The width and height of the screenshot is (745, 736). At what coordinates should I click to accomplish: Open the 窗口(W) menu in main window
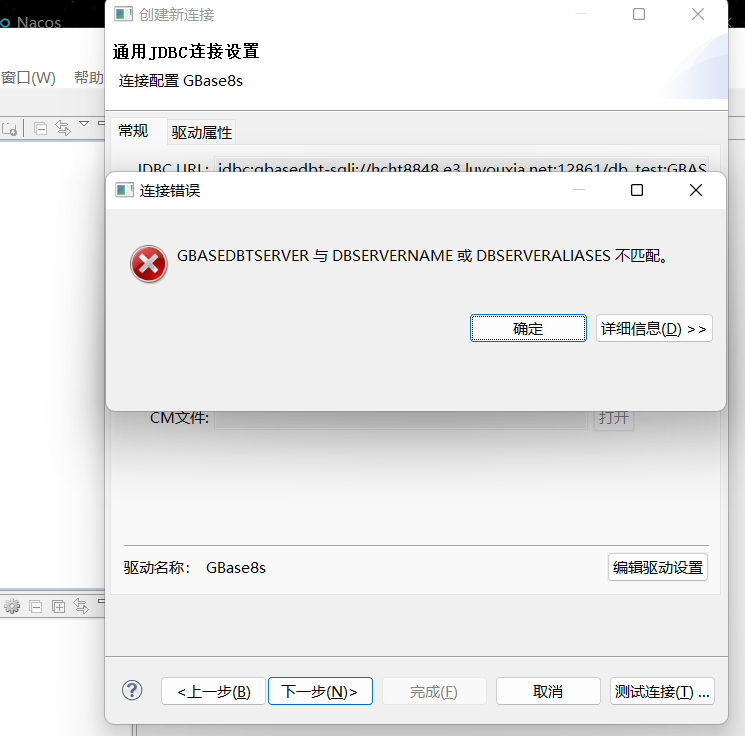[x=29, y=77]
